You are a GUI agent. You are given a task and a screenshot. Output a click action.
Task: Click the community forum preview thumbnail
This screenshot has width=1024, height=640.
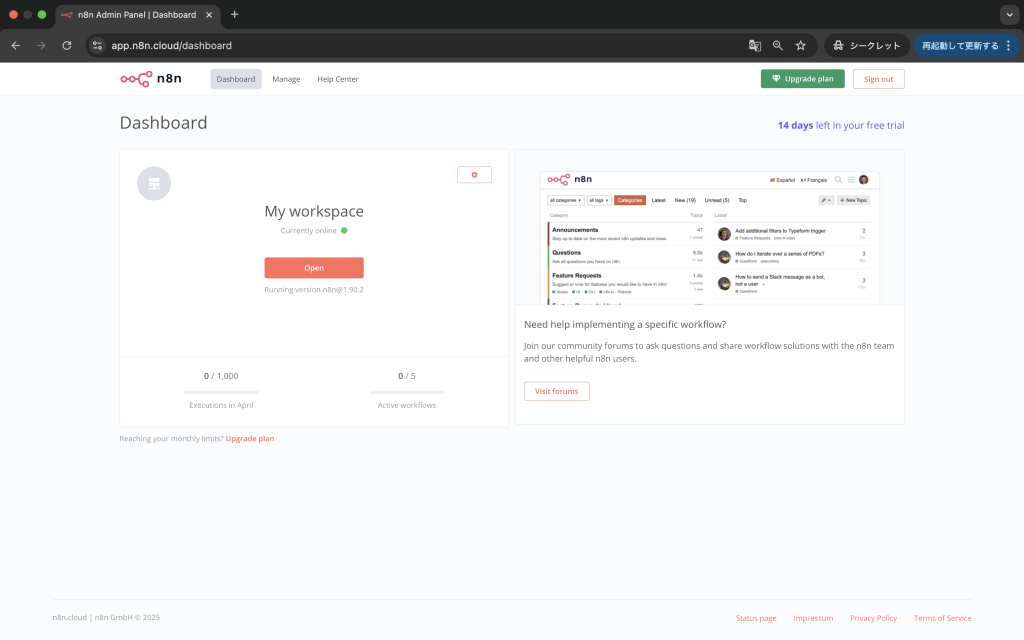[710, 237]
